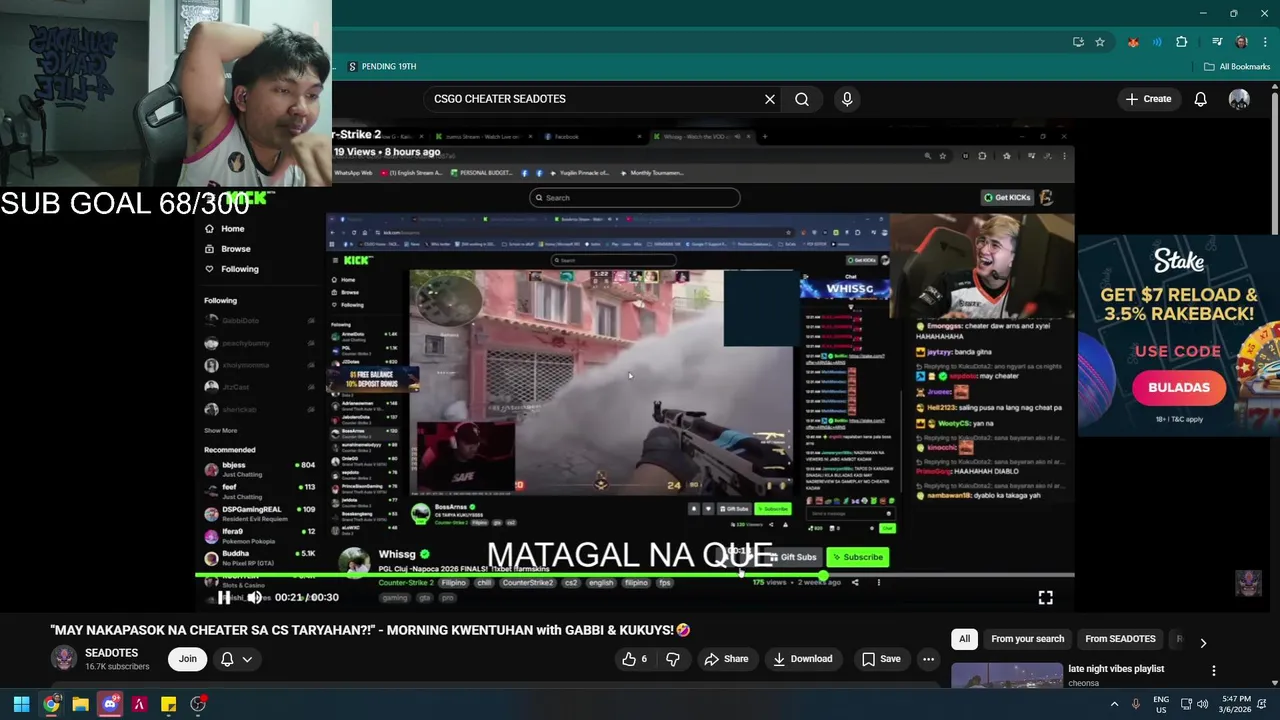
Task: Enter fullscreen on the video player
Action: (1045, 597)
